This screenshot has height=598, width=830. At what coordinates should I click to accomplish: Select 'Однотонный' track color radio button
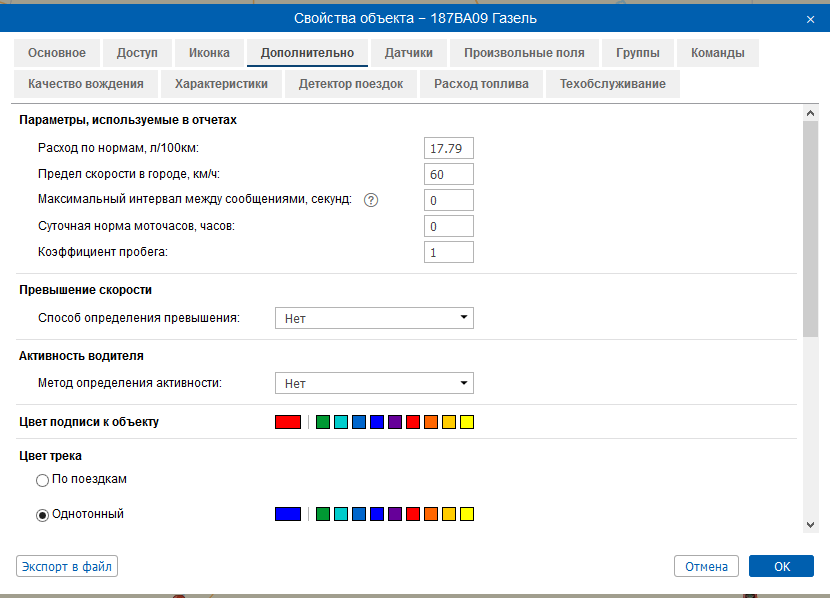click(x=42, y=515)
